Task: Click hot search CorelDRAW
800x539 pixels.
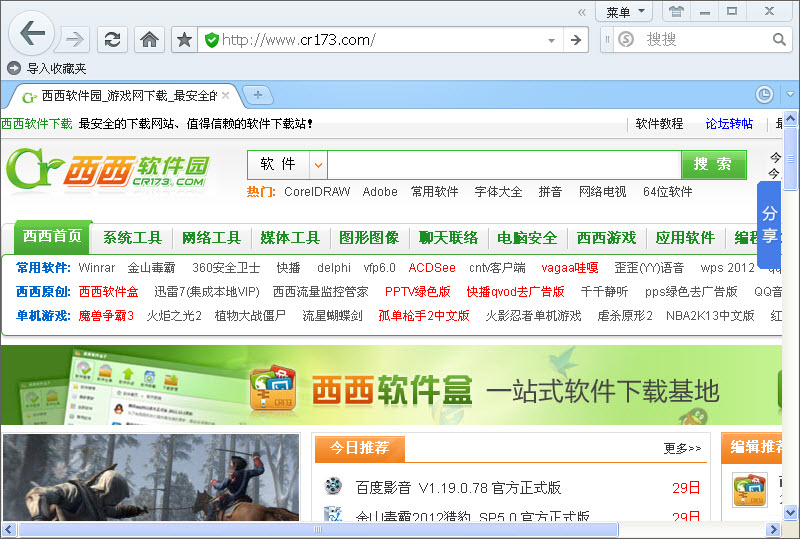Action: click(x=317, y=192)
